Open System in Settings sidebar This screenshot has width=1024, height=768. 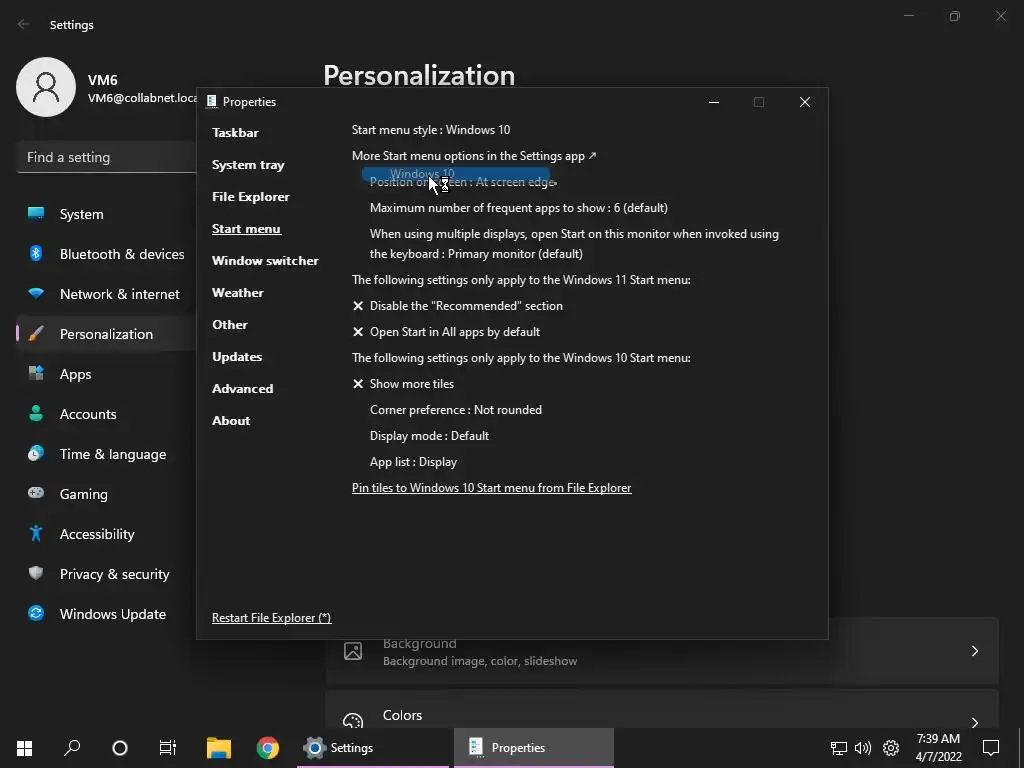click(106, 214)
